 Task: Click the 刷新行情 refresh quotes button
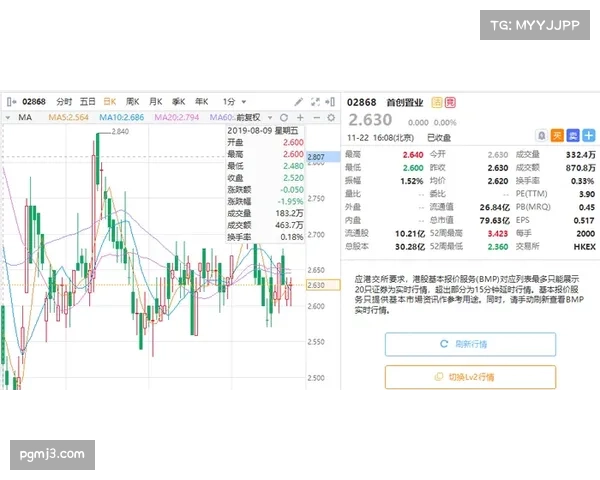470,344
